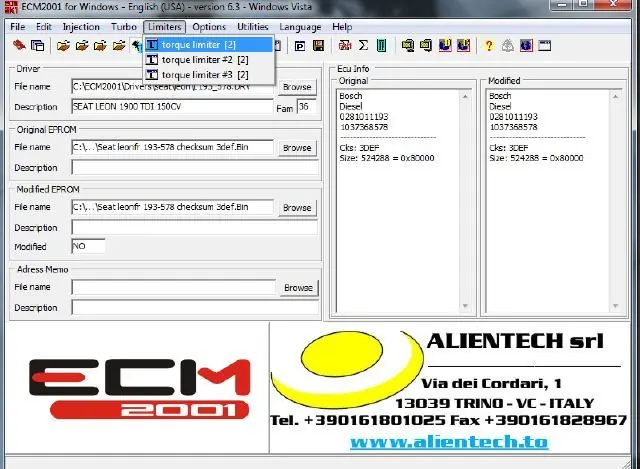The width and height of the screenshot is (640, 469).
Task: Select highlighted torque limiter [2] entry
Action: (x=209, y=44)
